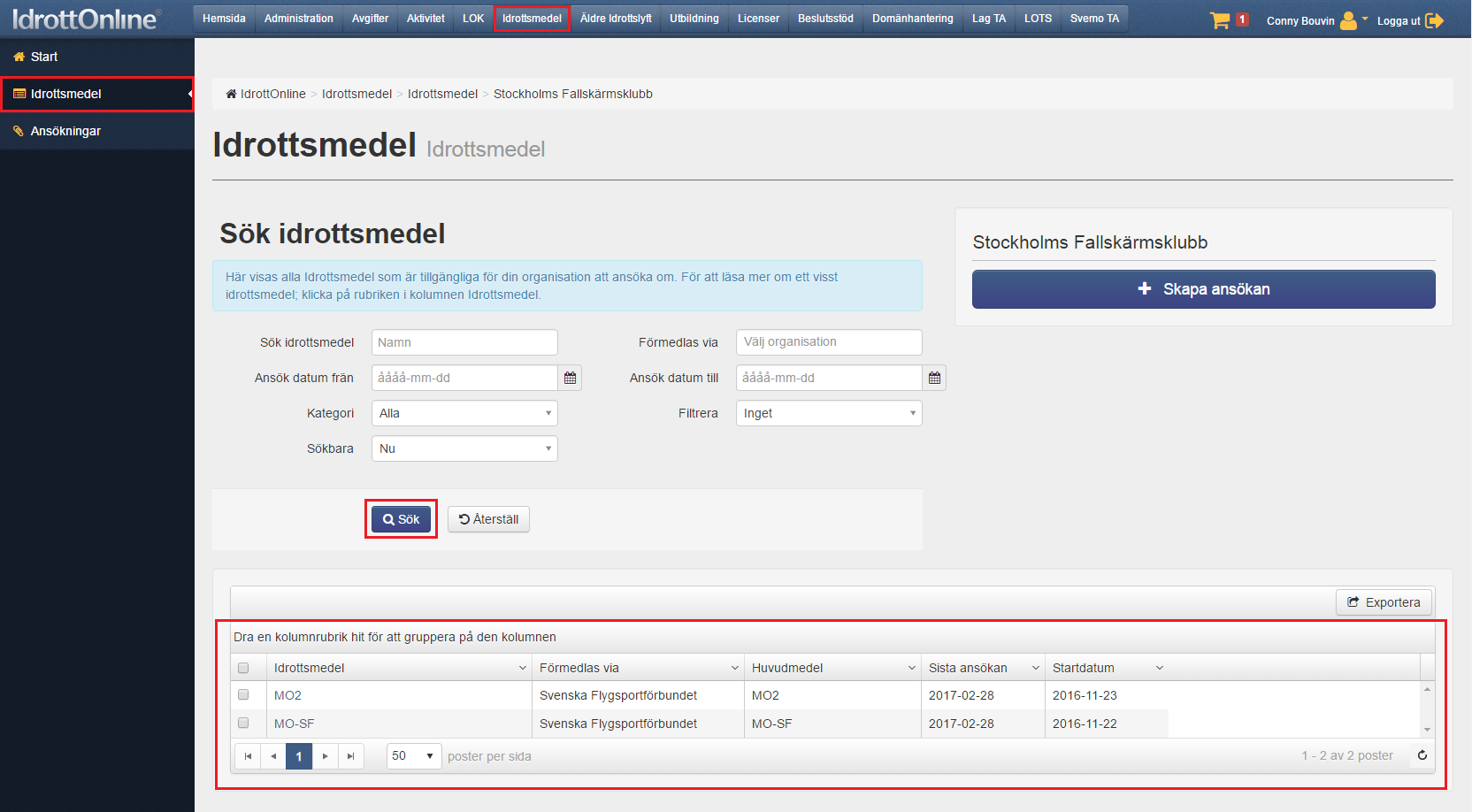Open the Utbildning menu
The height and width of the screenshot is (812, 1472).
[x=694, y=19]
